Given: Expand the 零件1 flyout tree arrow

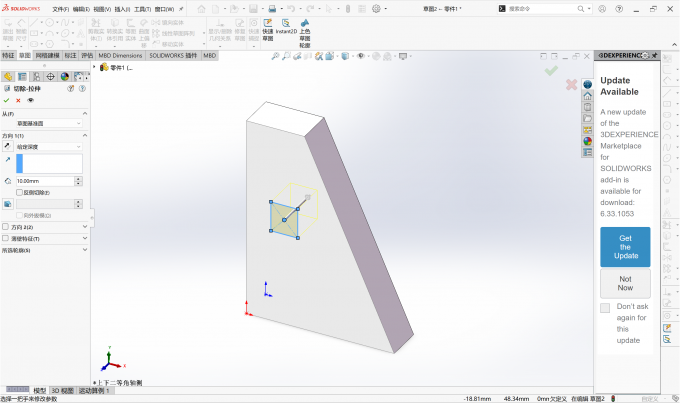Looking at the screenshot, I should click(x=94, y=67).
